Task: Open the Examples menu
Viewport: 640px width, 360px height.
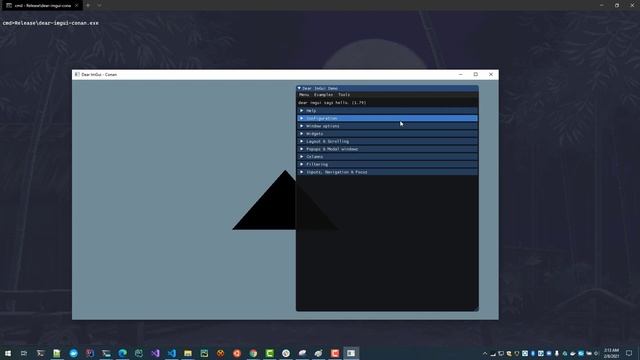Action: (323, 95)
